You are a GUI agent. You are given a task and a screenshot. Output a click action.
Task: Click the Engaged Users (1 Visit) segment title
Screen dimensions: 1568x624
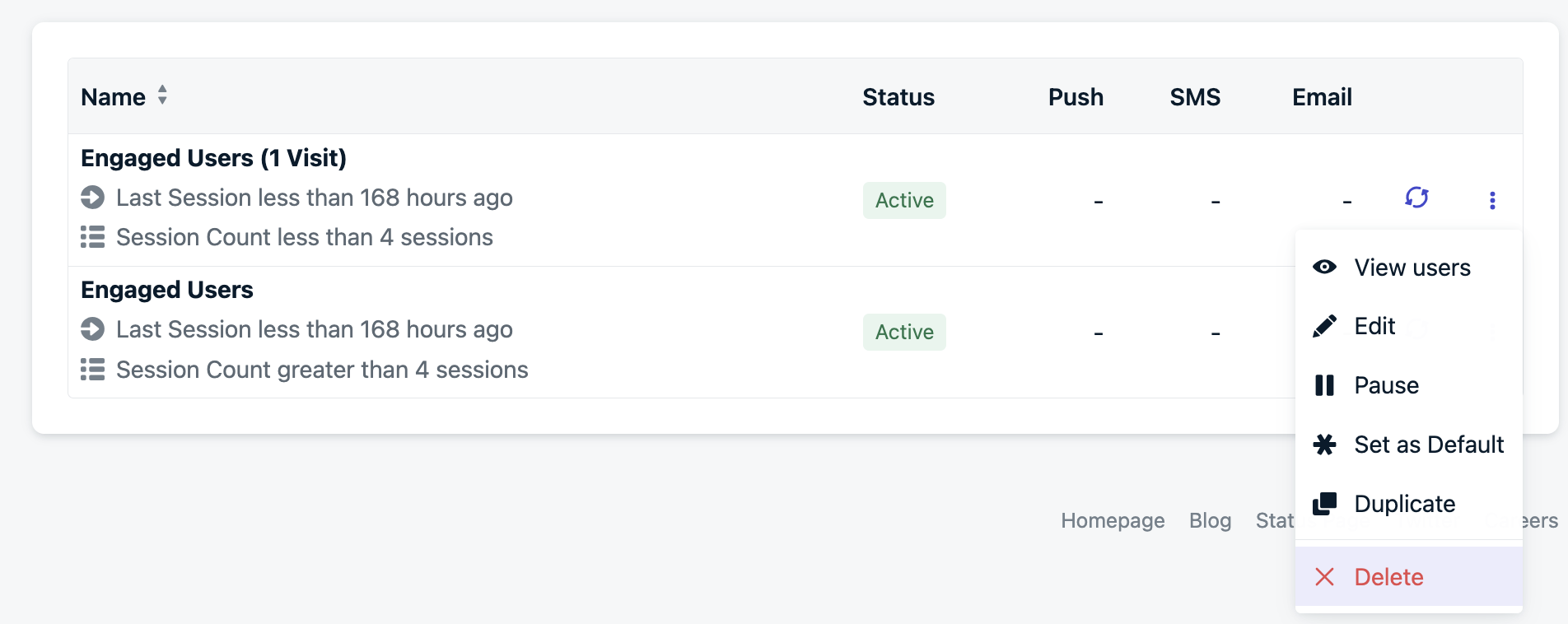pos(213,158)
